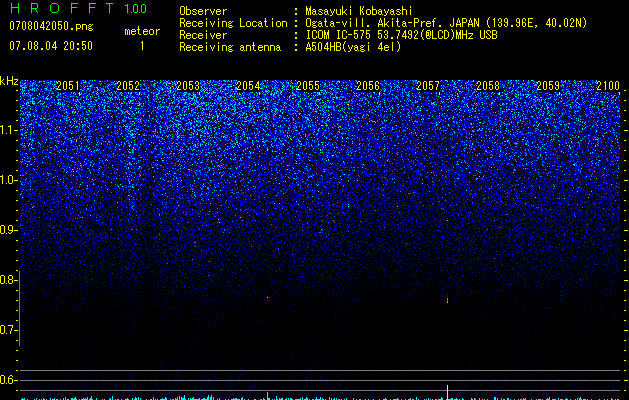Click the timestamp 07.08.04 20:50

coord(51,46)
